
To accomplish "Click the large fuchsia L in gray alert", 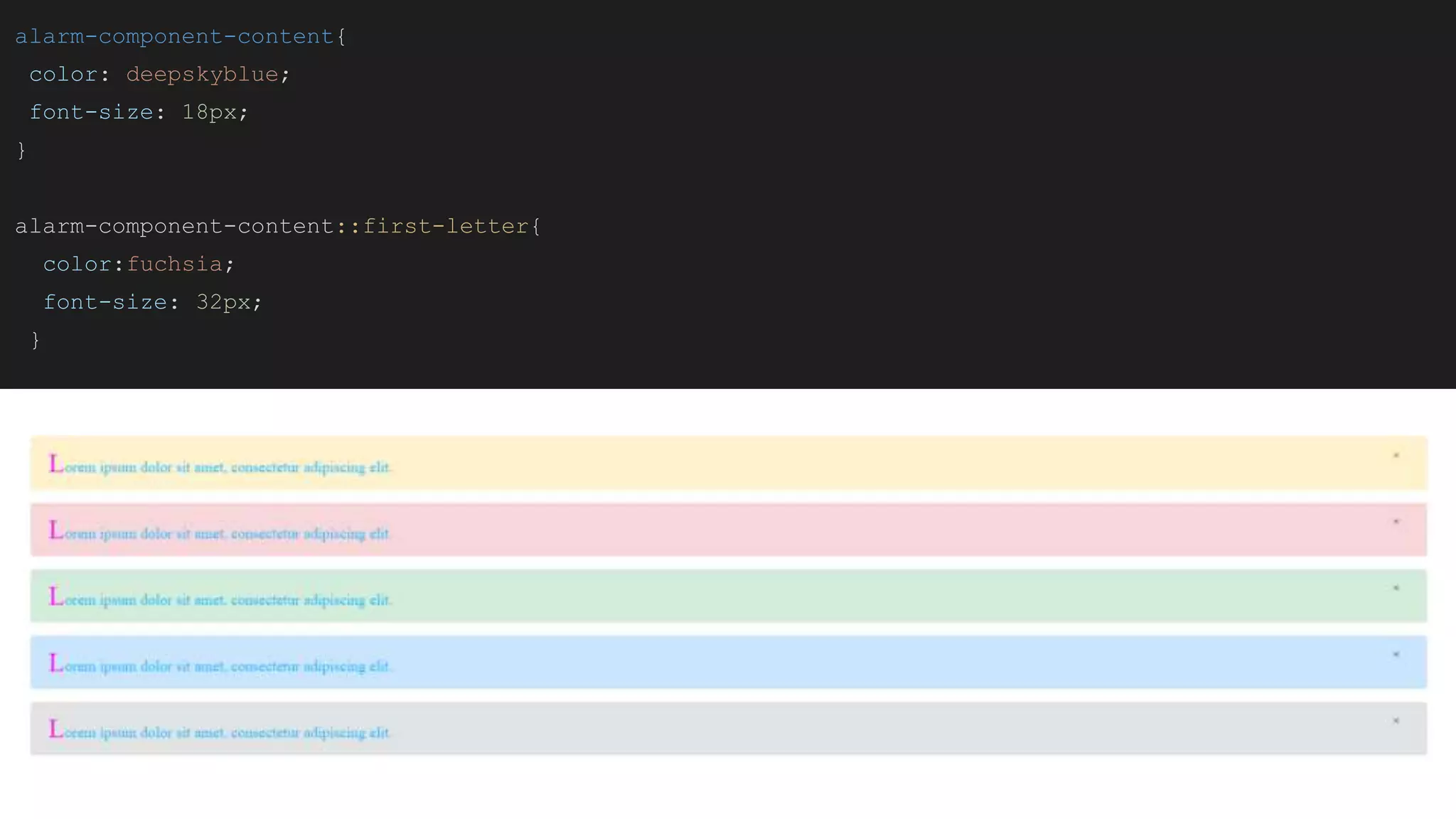I will click(x=55, y=729).
